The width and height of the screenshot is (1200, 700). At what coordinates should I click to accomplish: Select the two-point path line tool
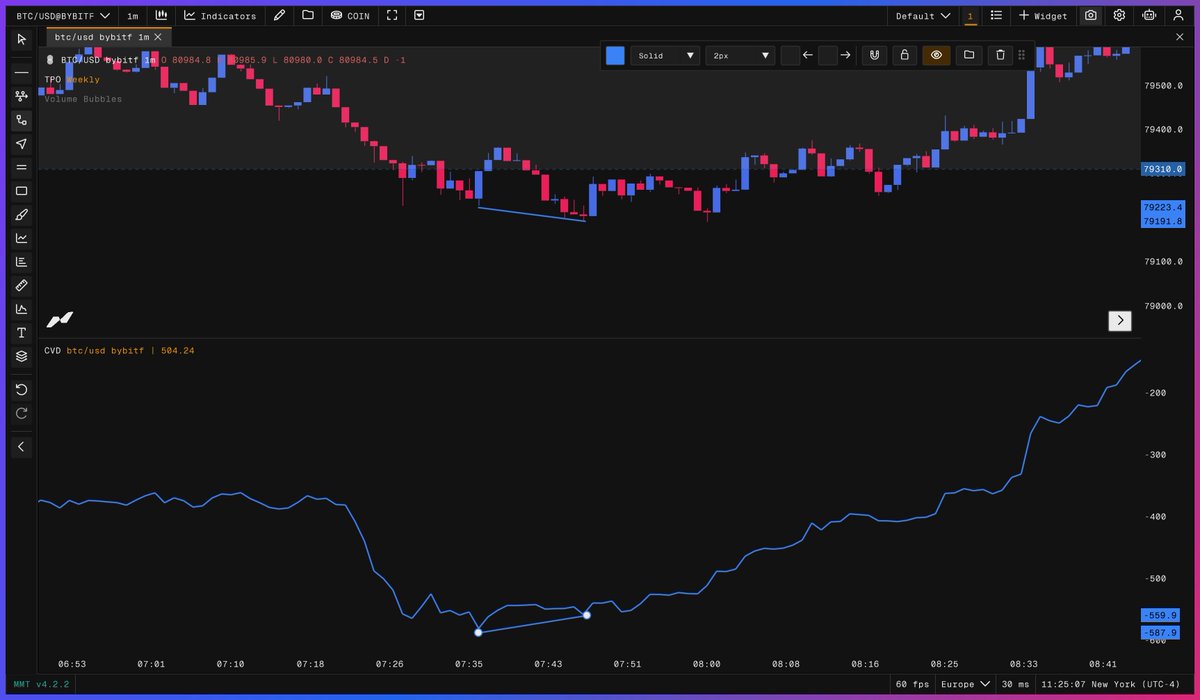[x=22, y=120]
